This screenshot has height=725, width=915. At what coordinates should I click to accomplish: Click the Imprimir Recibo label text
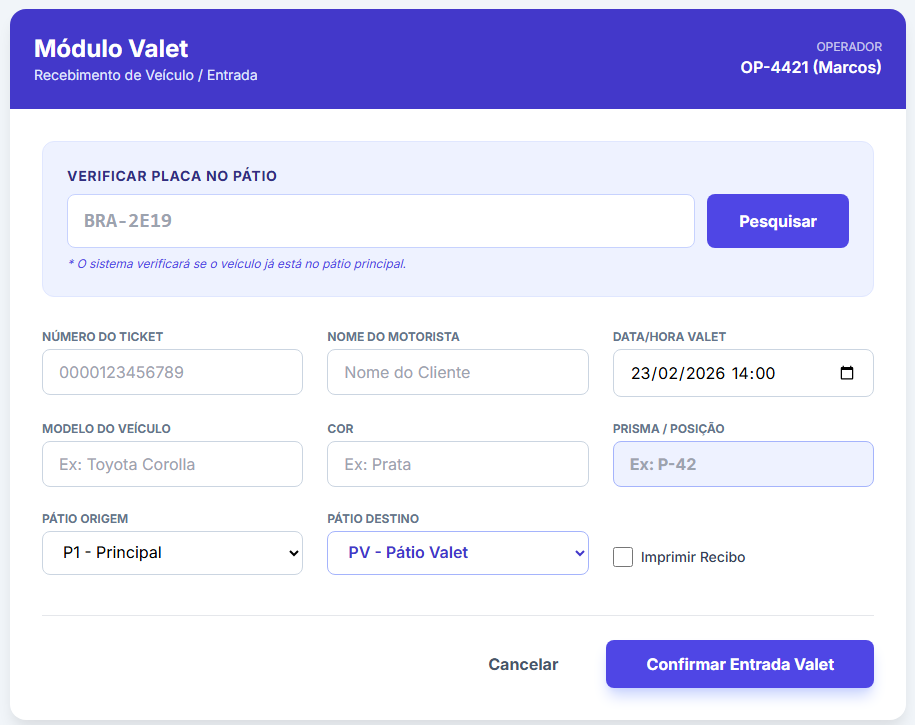click(692, 557)
